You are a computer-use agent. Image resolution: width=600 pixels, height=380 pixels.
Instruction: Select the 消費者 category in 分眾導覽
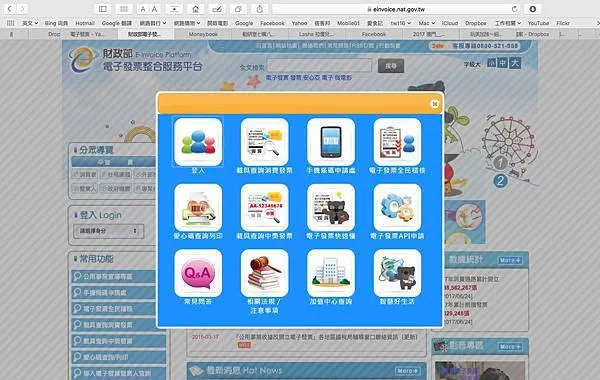(85, 175)
